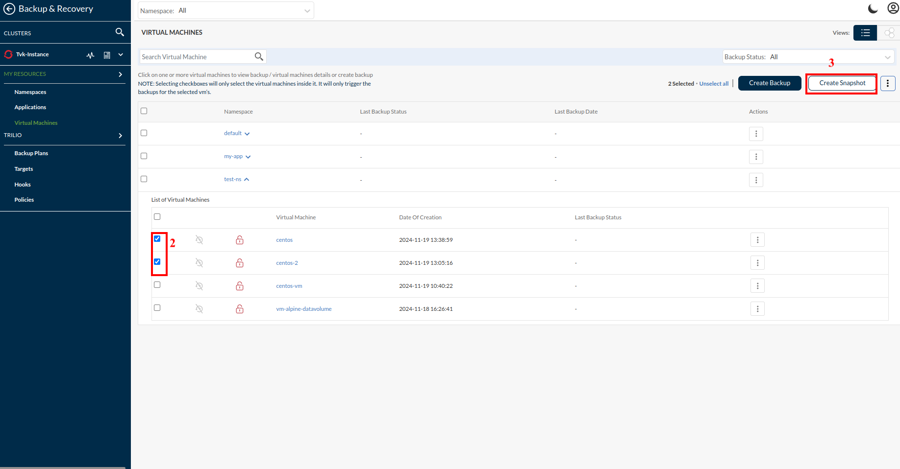This screenshot has height=469, width=900.
Task: Click the Clusters search magnifier icon
Action: (x=120, y=32)
